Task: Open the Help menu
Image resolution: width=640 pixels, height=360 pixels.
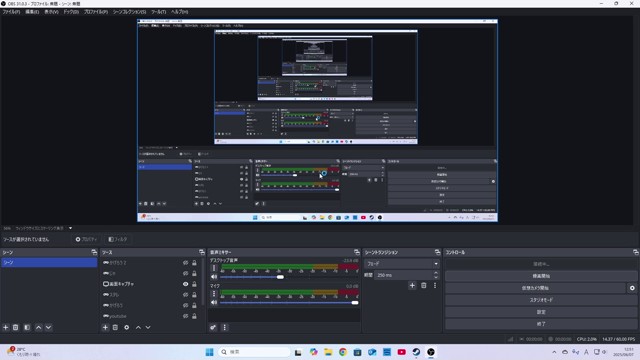Action: (180, 12)
